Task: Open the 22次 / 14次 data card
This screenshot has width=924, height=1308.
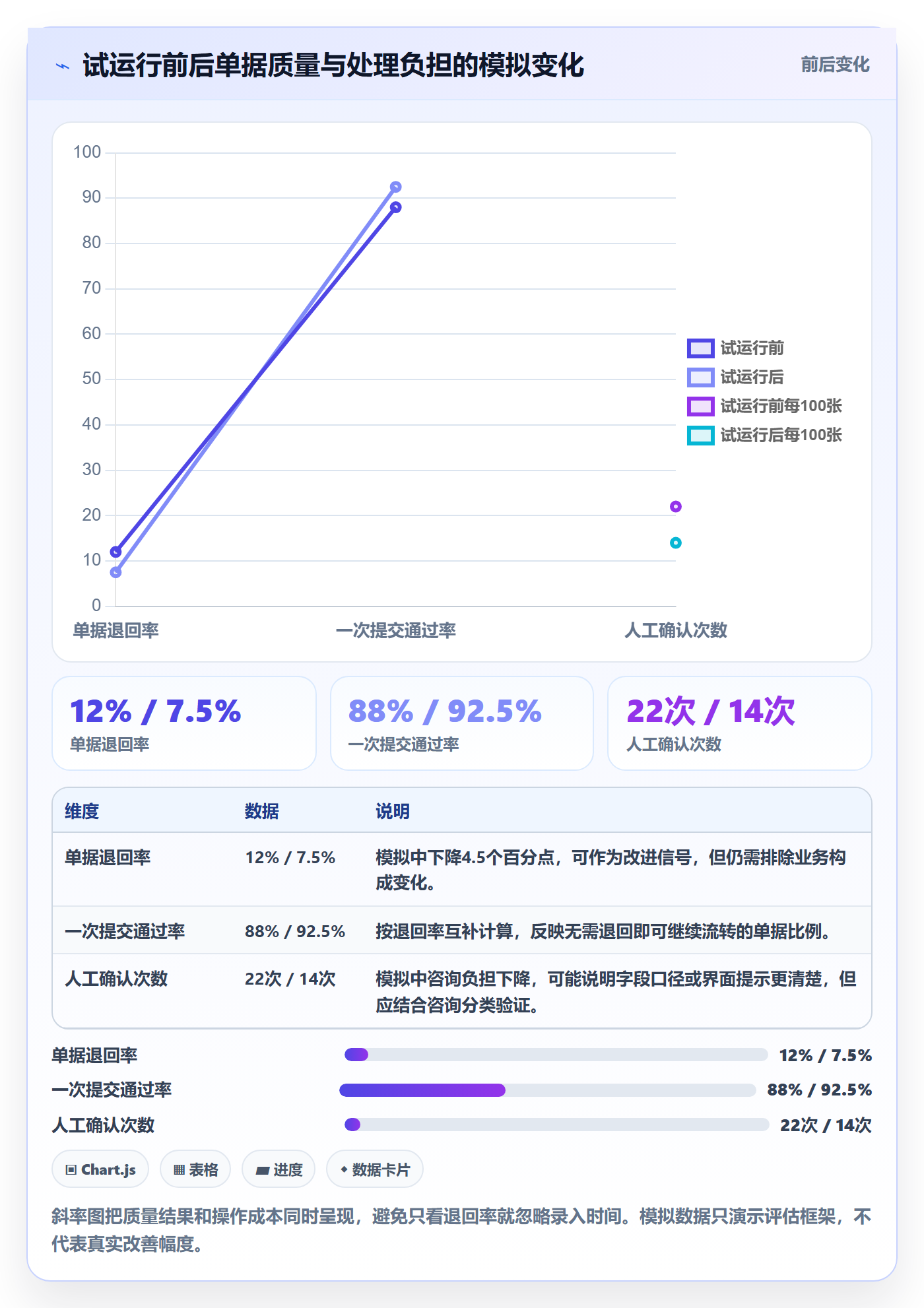Action: (739, 723)
